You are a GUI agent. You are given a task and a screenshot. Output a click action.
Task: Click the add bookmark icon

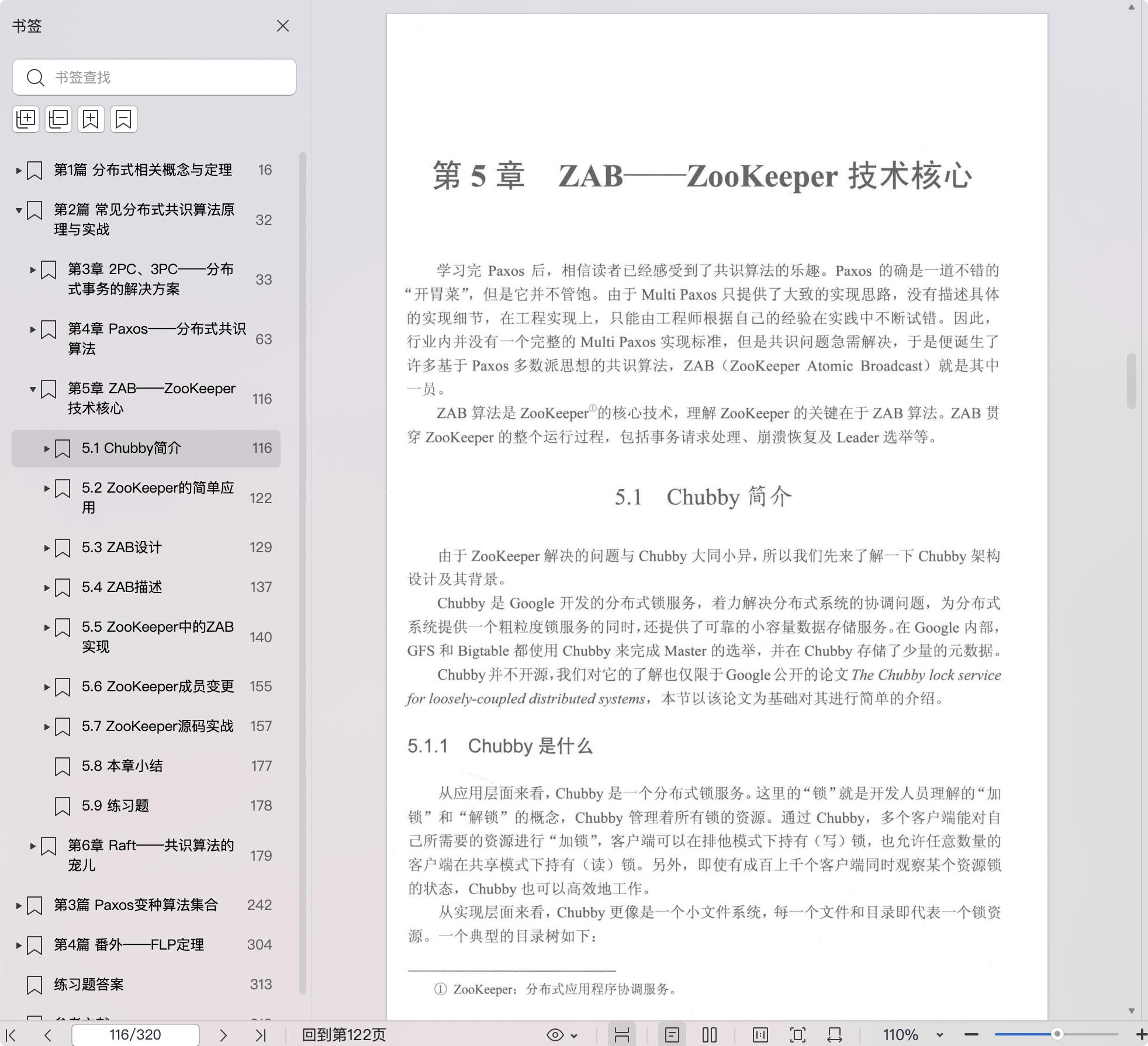tap(91, 119)
